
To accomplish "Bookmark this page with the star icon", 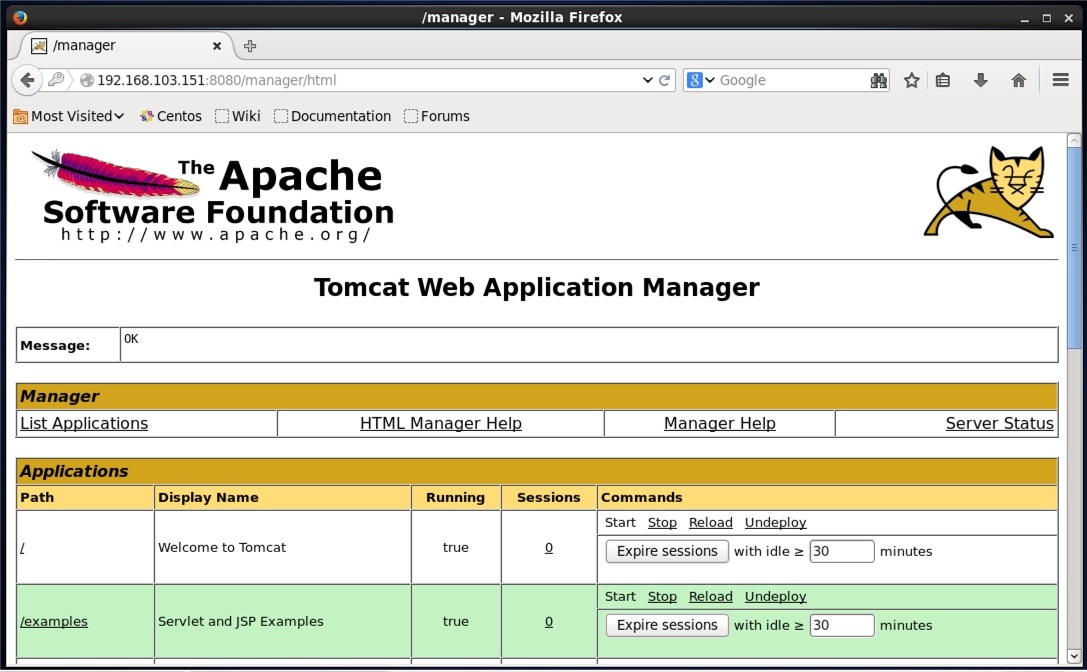I will pos(912,80).
